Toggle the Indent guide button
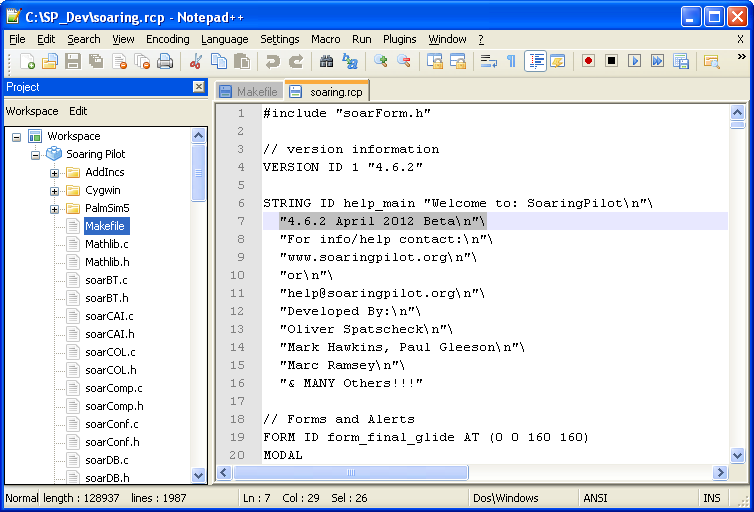The image size is (754, 512). pyautogui.click(x=535, y=61)
